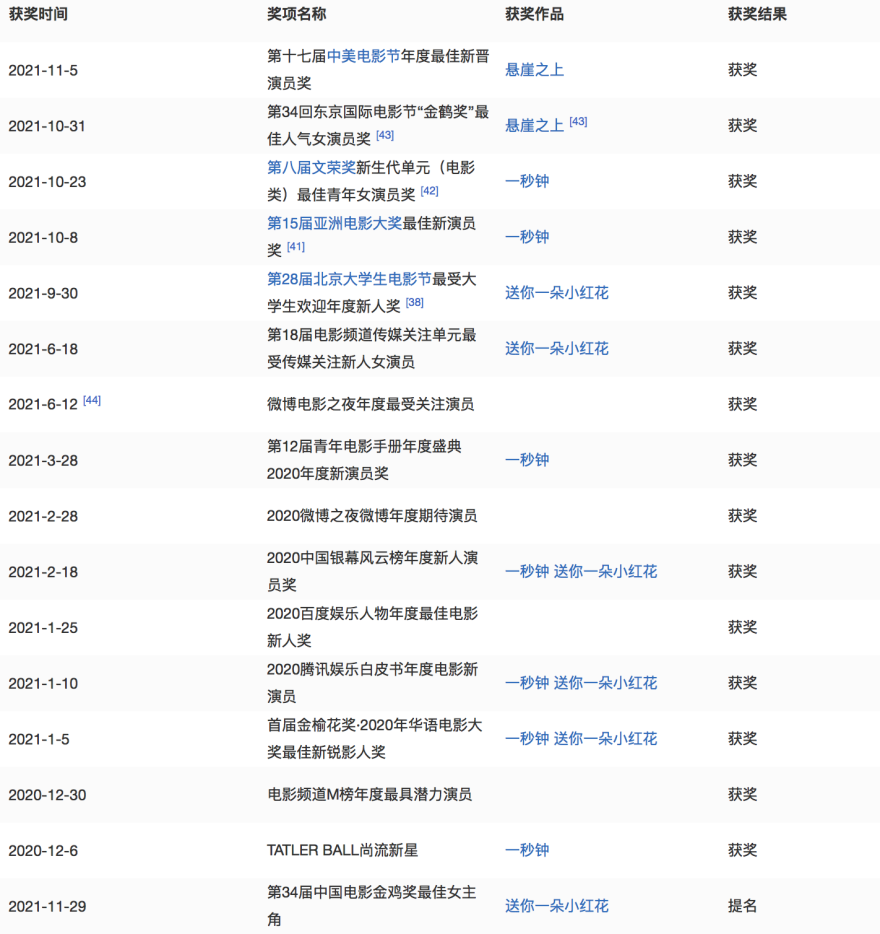Open 送你一朵小红花 link in 2021-1-10 row
880x934 pixels.
pos(605,683)
